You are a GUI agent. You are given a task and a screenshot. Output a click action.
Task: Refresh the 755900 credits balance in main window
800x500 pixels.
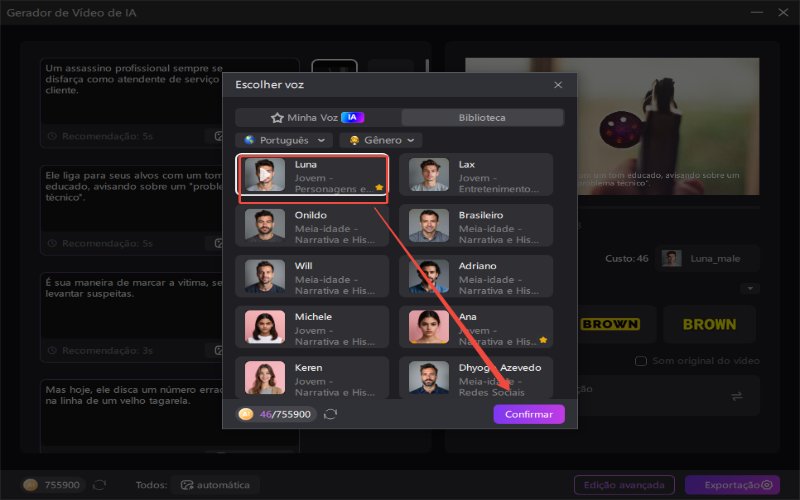(99, 485)
